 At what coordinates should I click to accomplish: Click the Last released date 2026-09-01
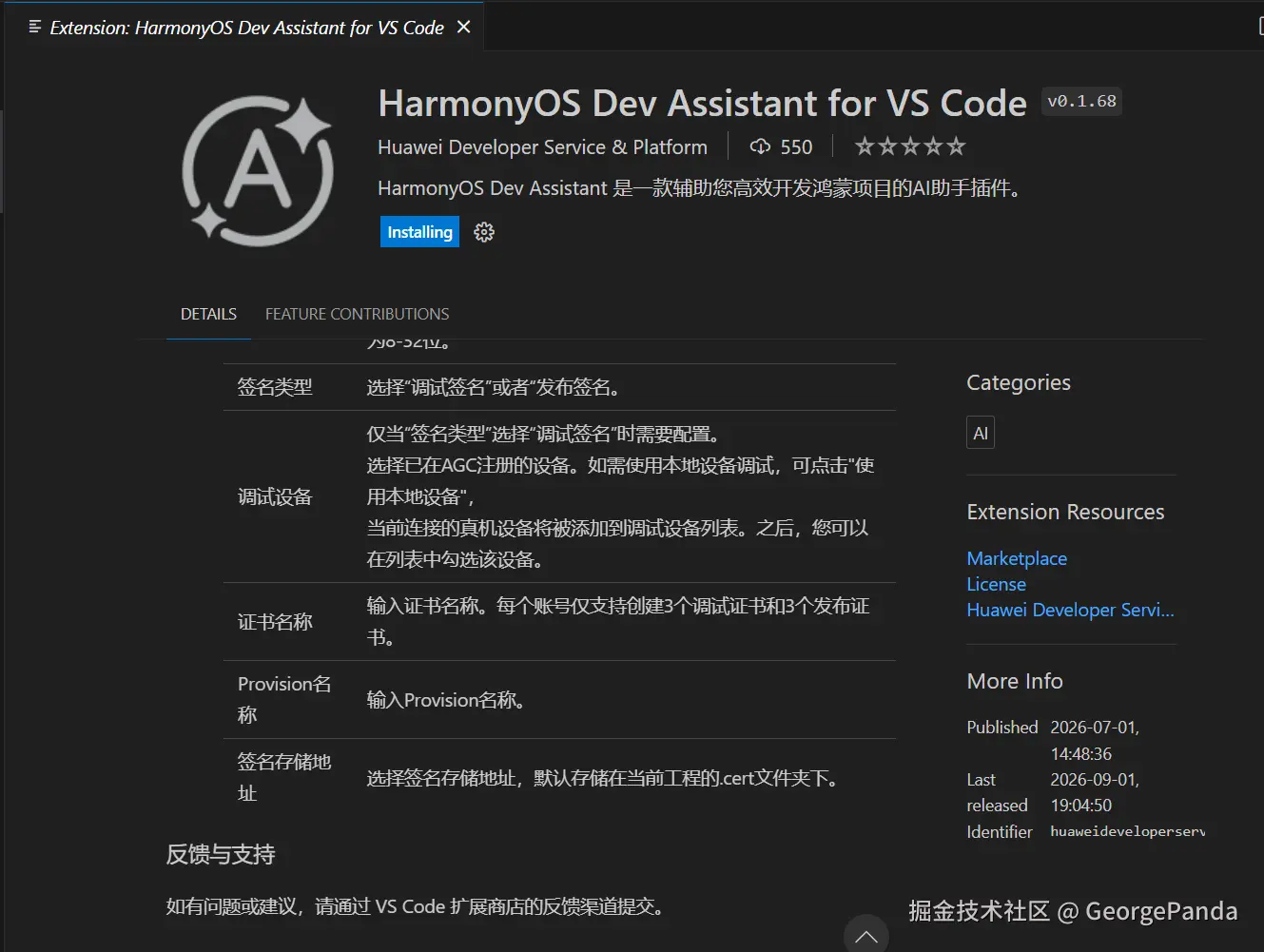1095,792
